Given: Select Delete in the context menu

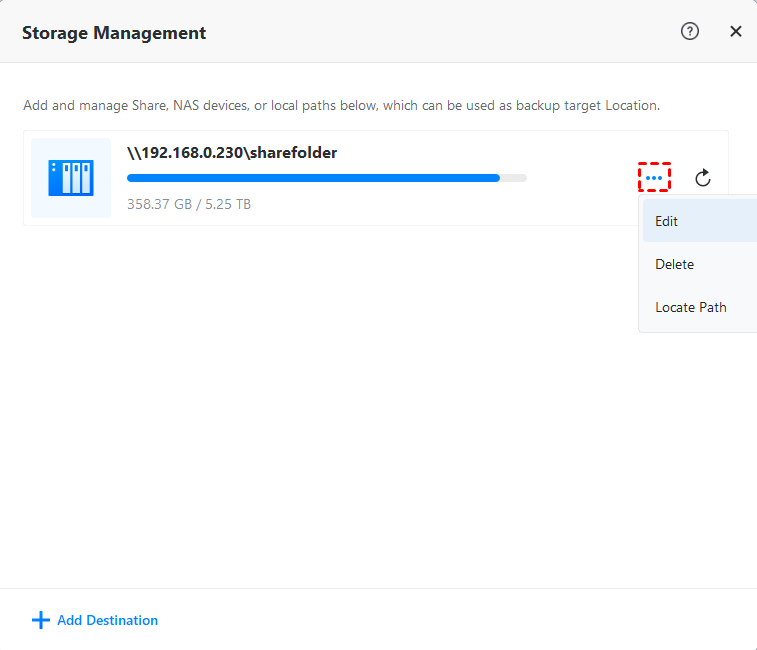Looking at the screenshot, I should (x=674, y=264).
